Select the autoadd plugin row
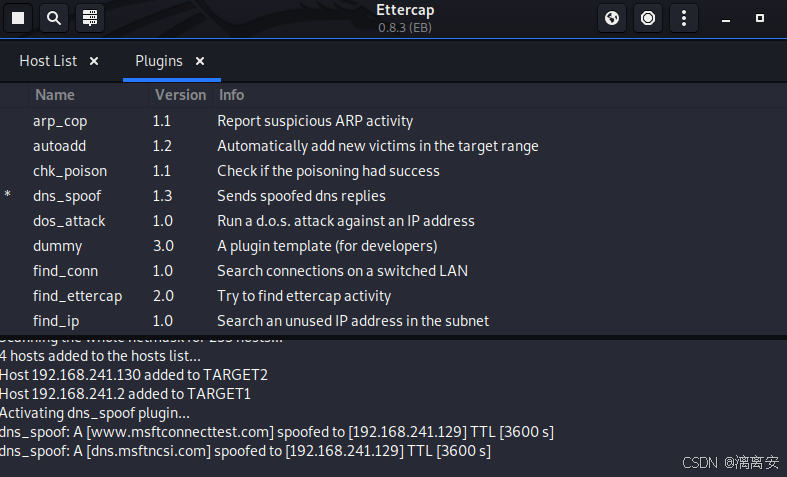Screen dimensions: 787x477 (394, 146)
